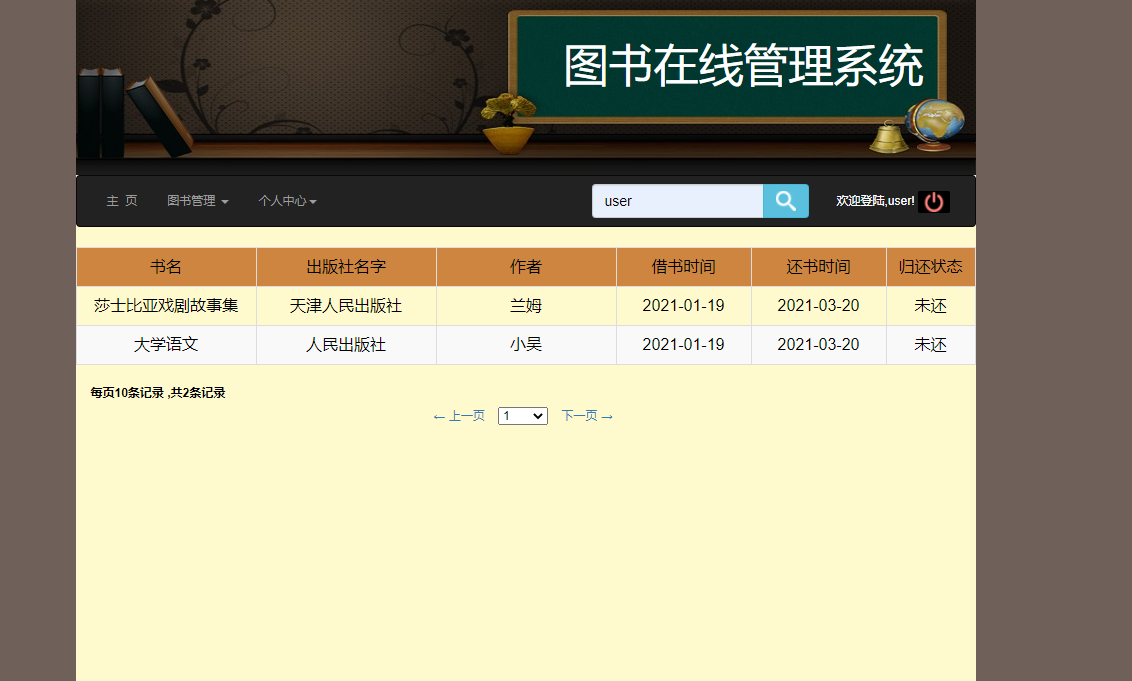Select the 还书时间 column header

(x=818, y=266)
